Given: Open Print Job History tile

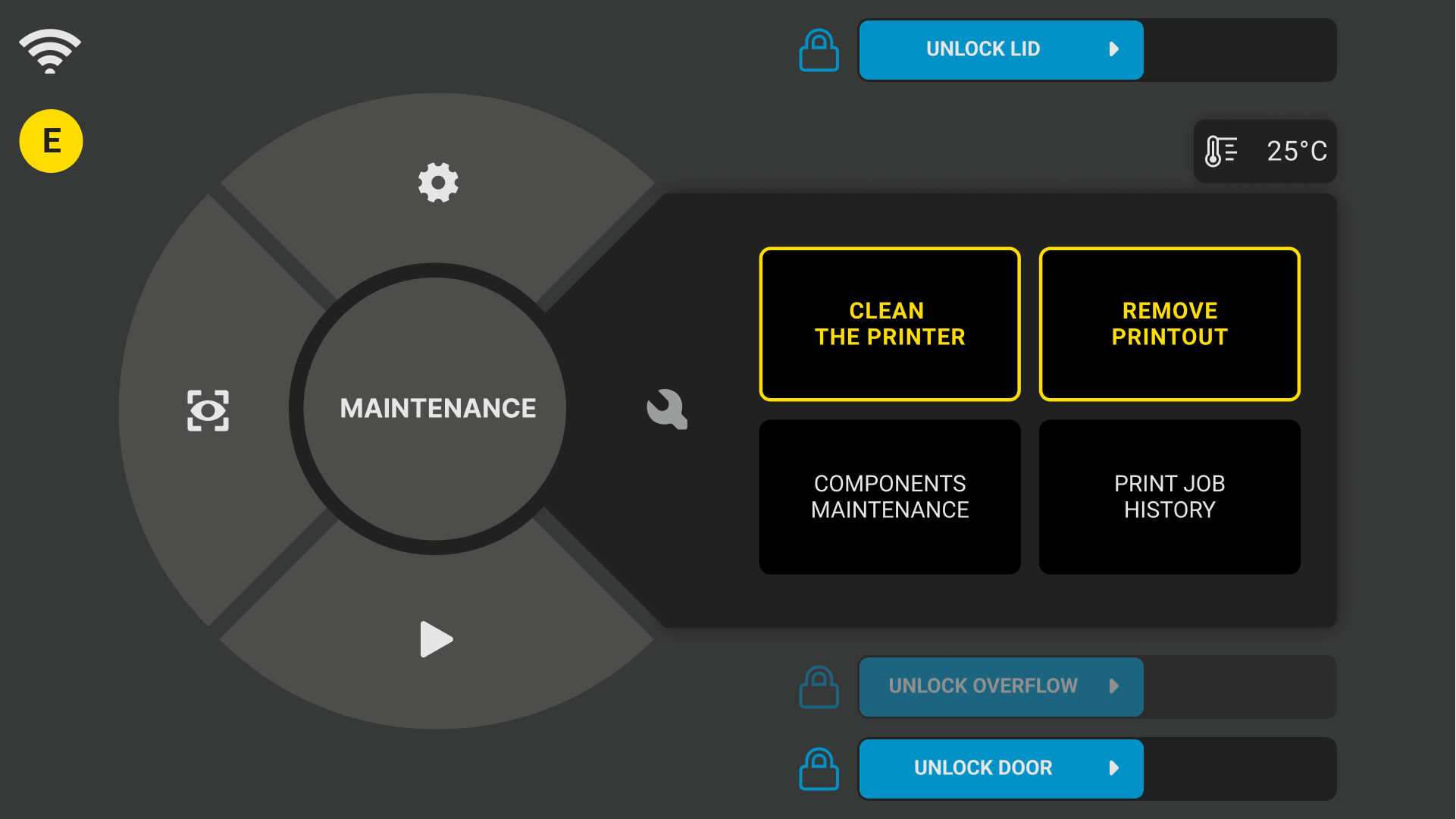Looking at the screenshot, I should click(1169, 497).
